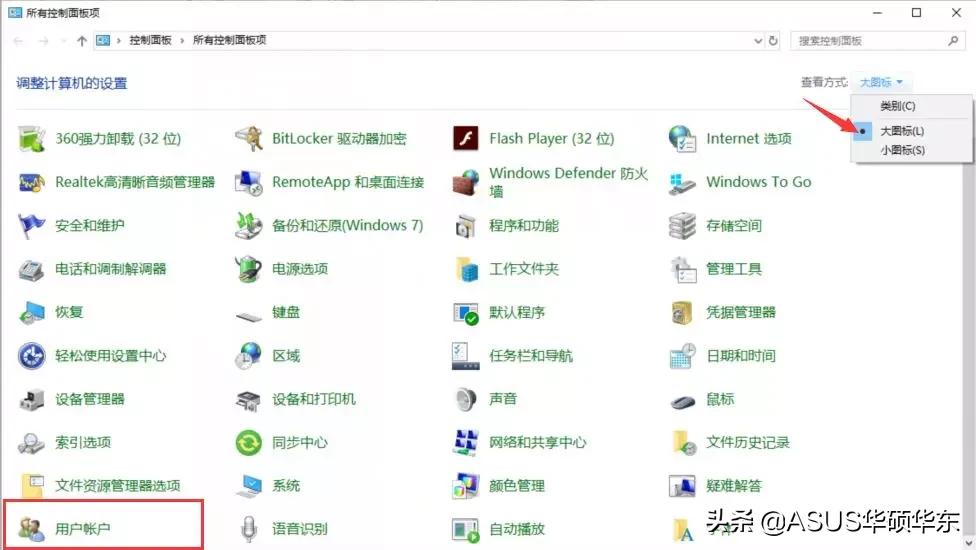The width and height of the screenshot is (976, 550).
Task: Click the 声音 speaker icon
Action: (x=466, y=399)
